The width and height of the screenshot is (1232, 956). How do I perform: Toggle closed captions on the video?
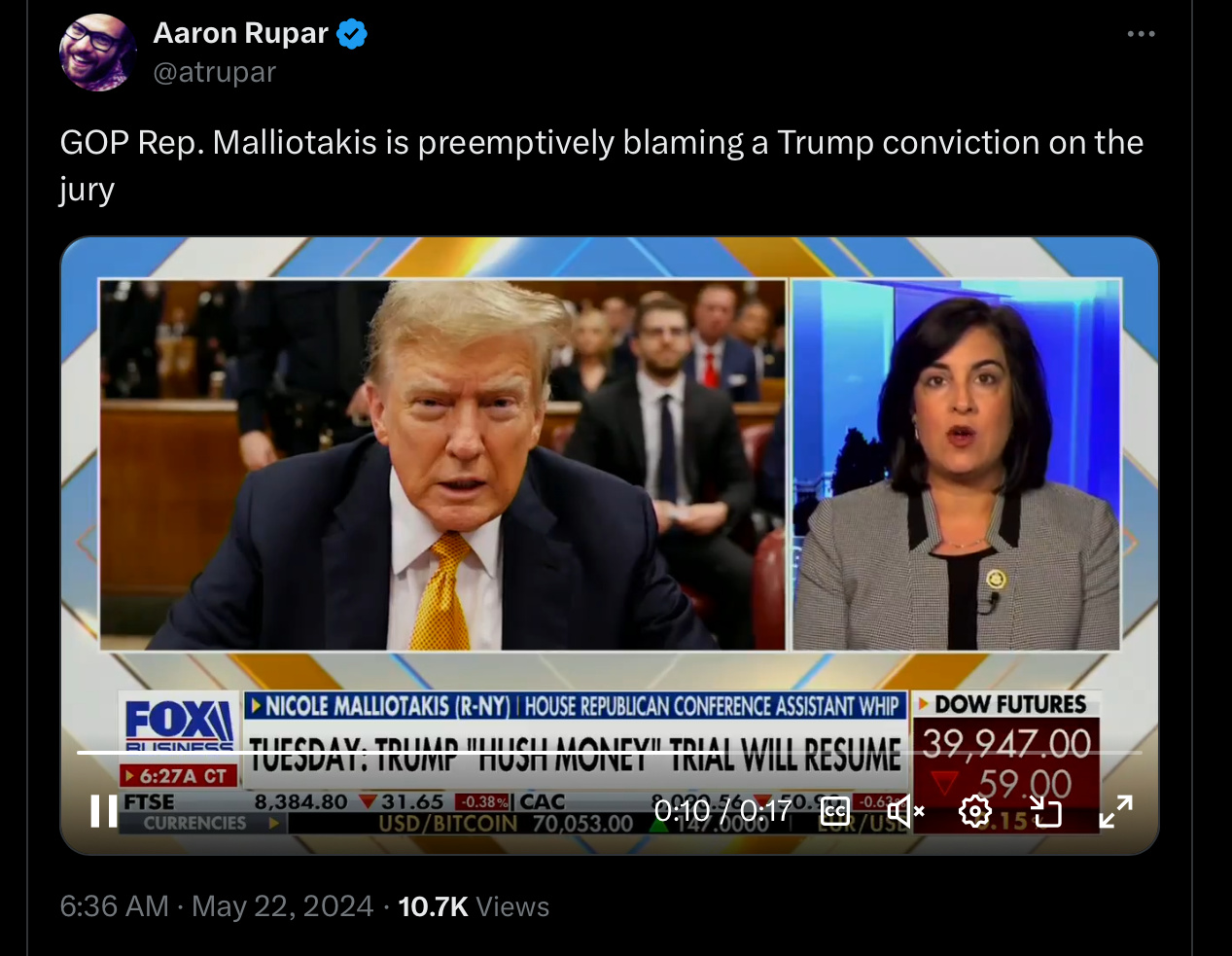[835, 810]
